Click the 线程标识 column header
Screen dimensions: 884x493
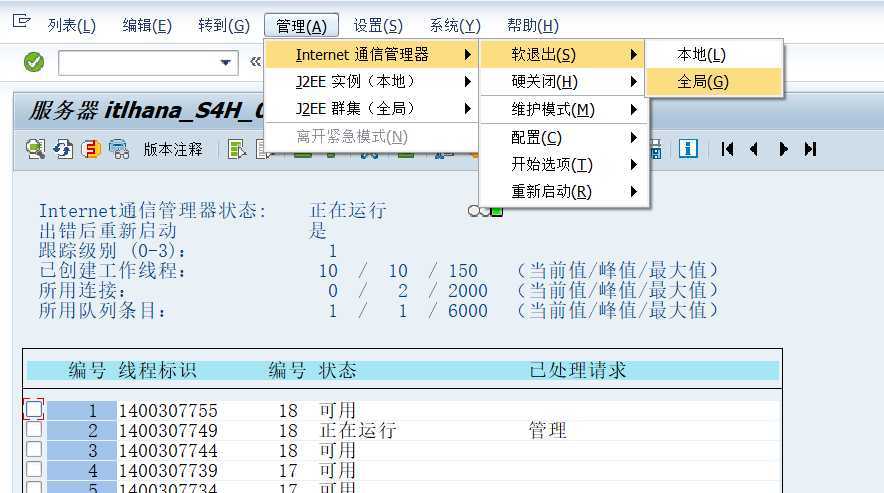[x=157, y=371]
